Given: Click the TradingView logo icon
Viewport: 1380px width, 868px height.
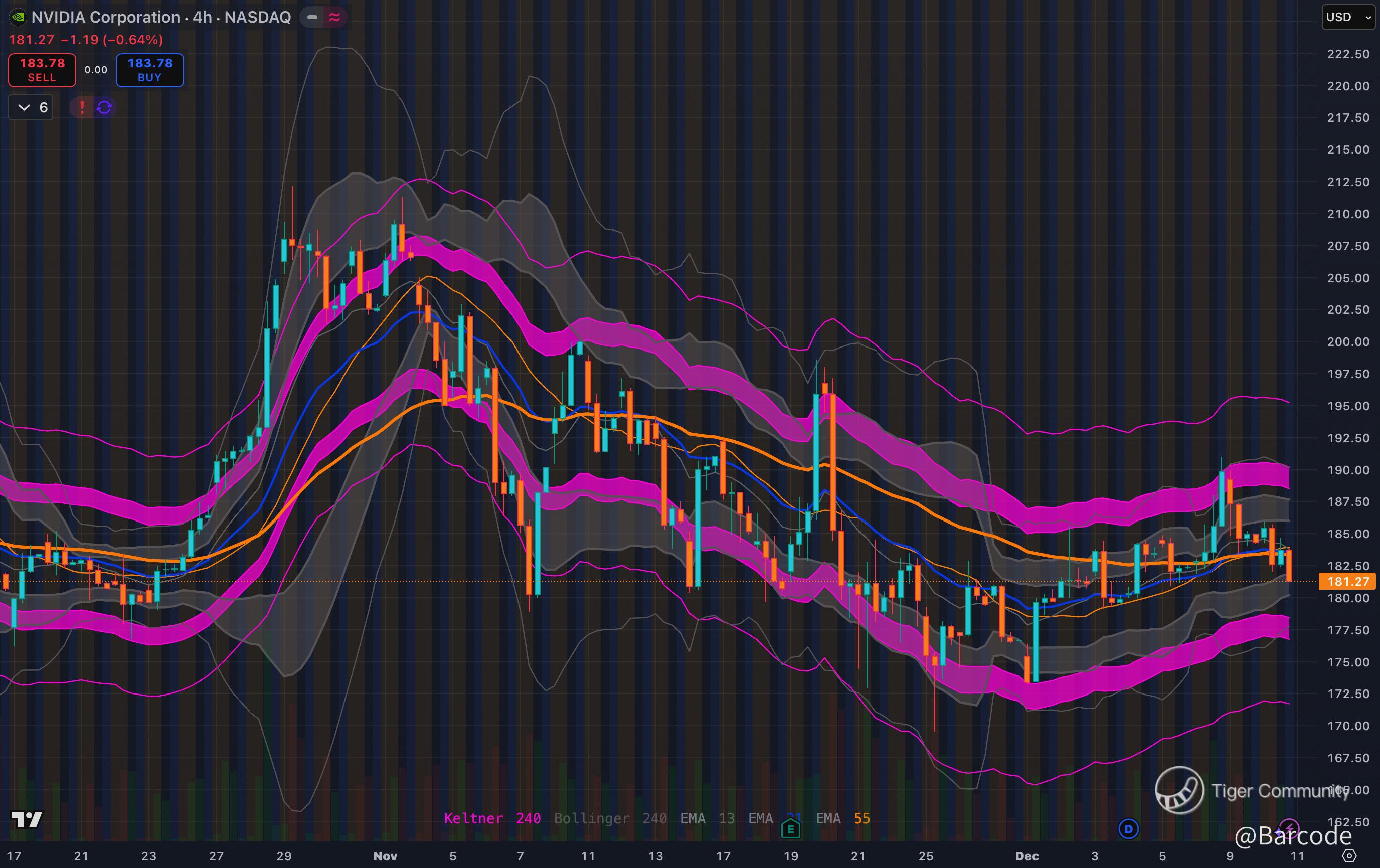Looking at the screenshot, I should pos(27,820).
